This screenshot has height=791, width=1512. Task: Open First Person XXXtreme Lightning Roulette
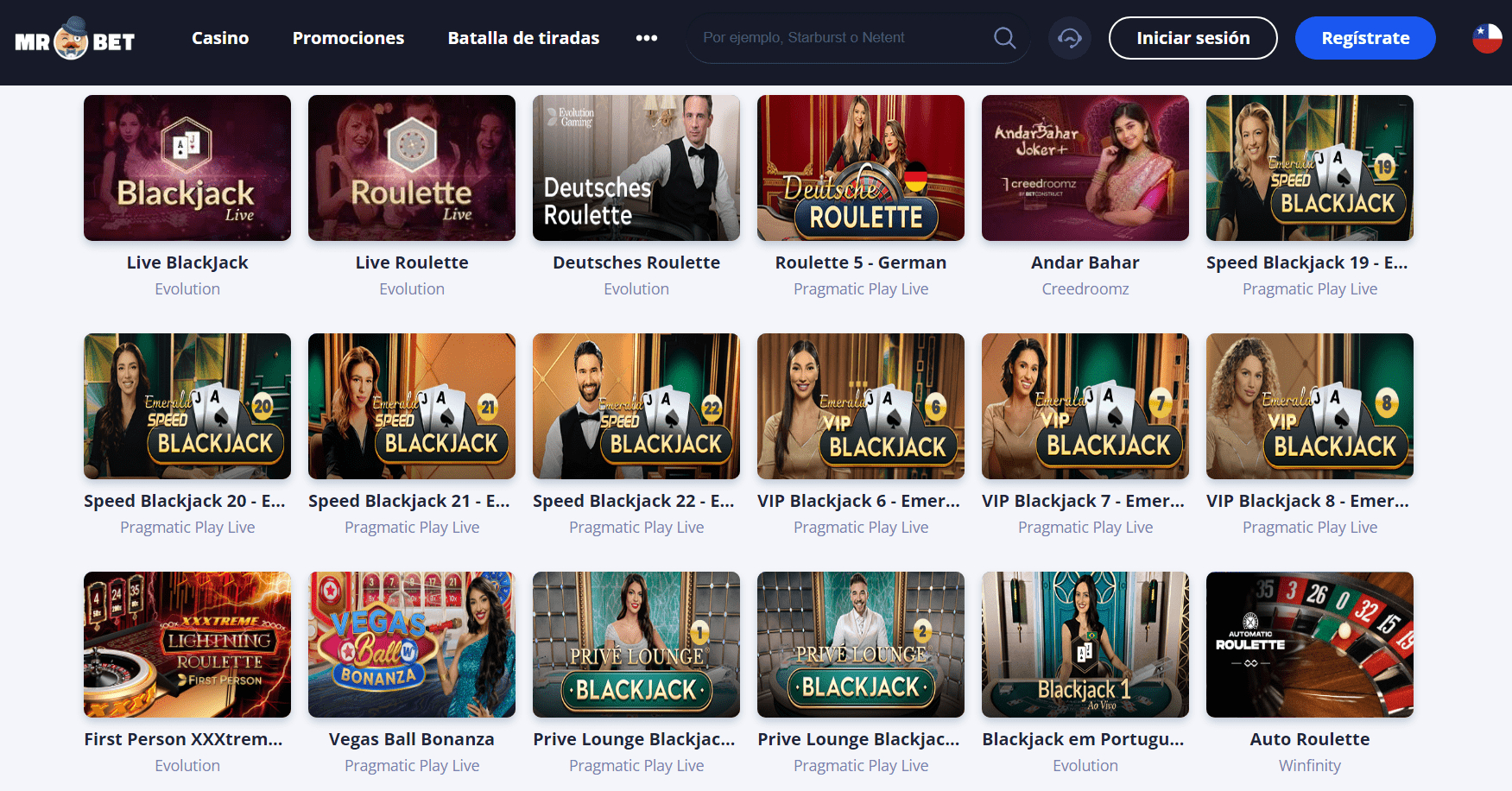pyautogui.click(x=187, y=643)
